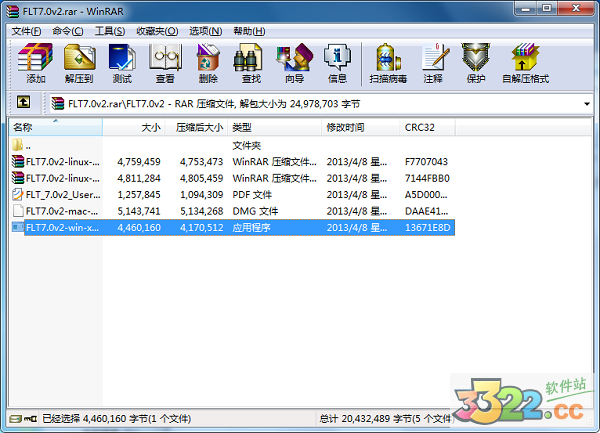Image resolution: width=600 pixels, height=433 pixels.
Task: Click the 解压到 (Extract to) icon
Action: pos(79,57)
